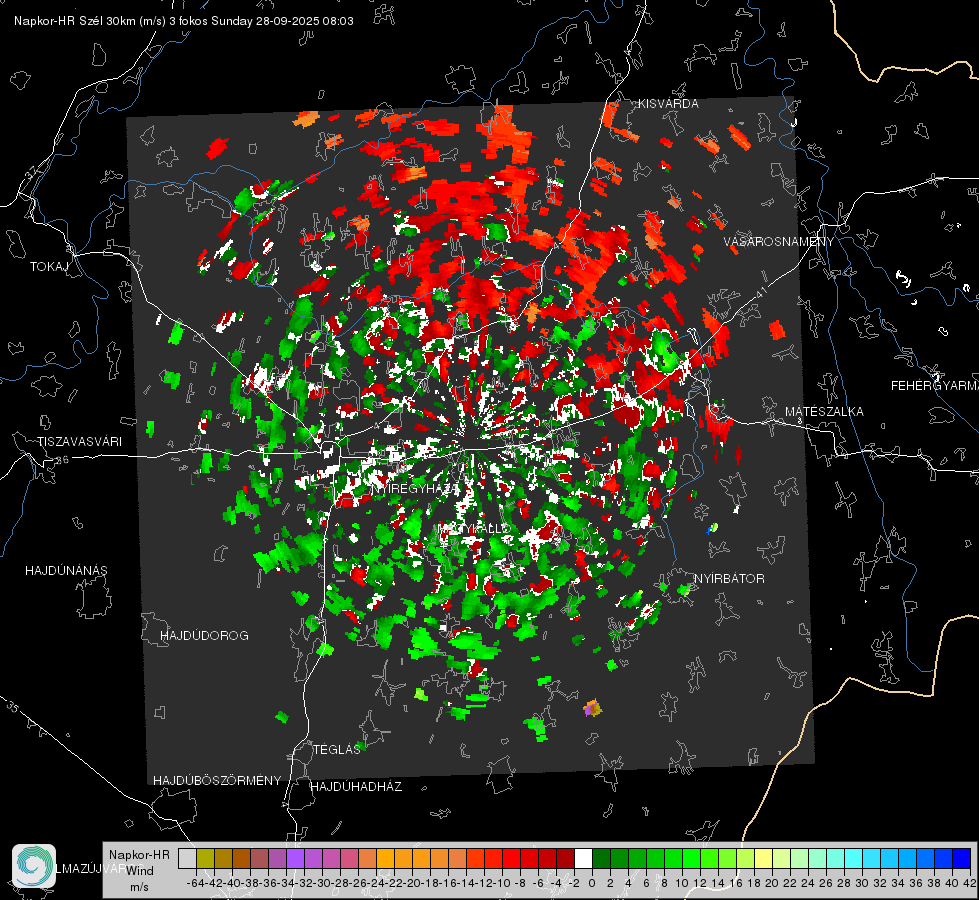The height and width of the screenshot is (900, 979).
Task: Click the FEHÉRGYARMAT city label
Action: point(935,386)
